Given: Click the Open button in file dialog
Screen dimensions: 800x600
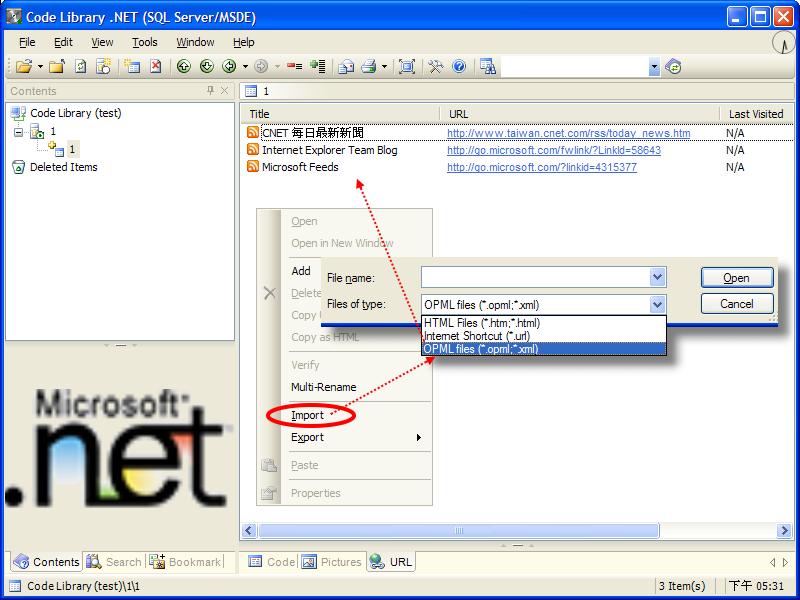Looking at the screenshot, I should point(737,278).
